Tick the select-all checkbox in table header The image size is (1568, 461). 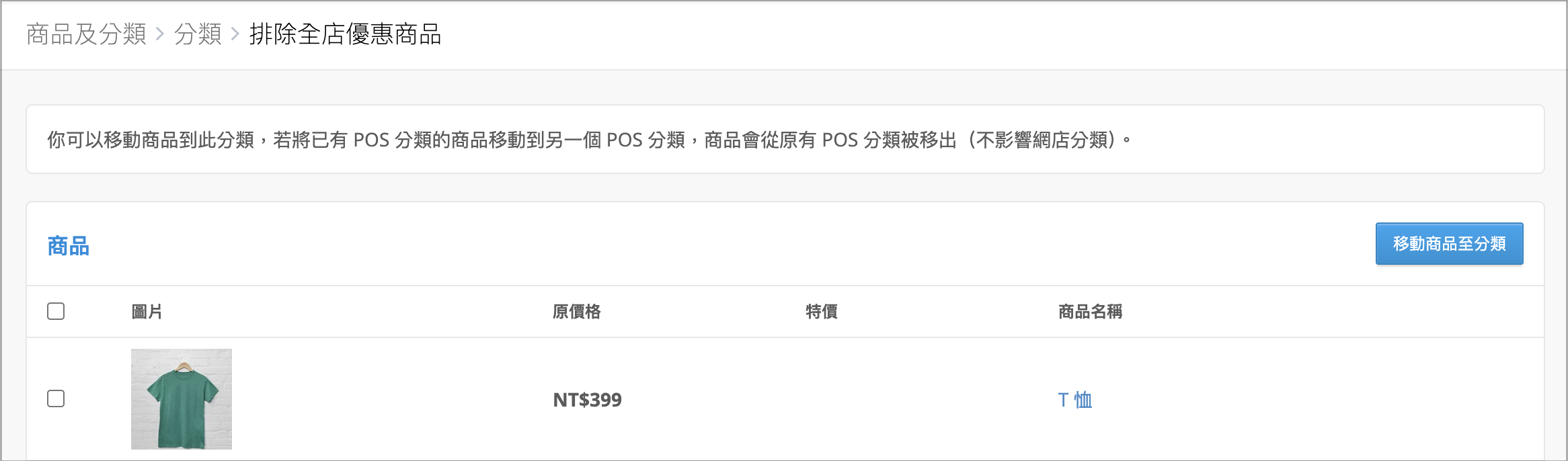[56, 311]
